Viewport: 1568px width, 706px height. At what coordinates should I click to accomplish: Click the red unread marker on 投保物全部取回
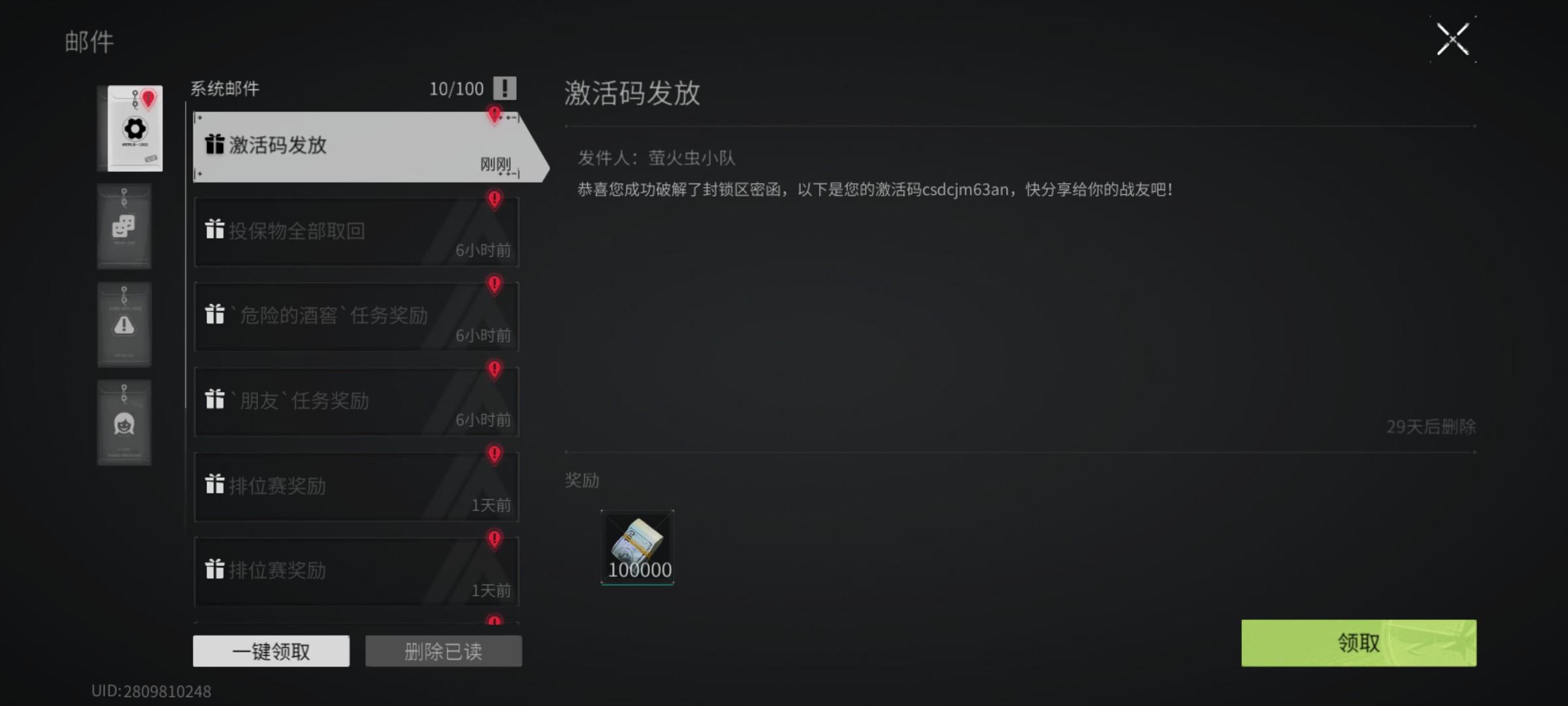495,199
